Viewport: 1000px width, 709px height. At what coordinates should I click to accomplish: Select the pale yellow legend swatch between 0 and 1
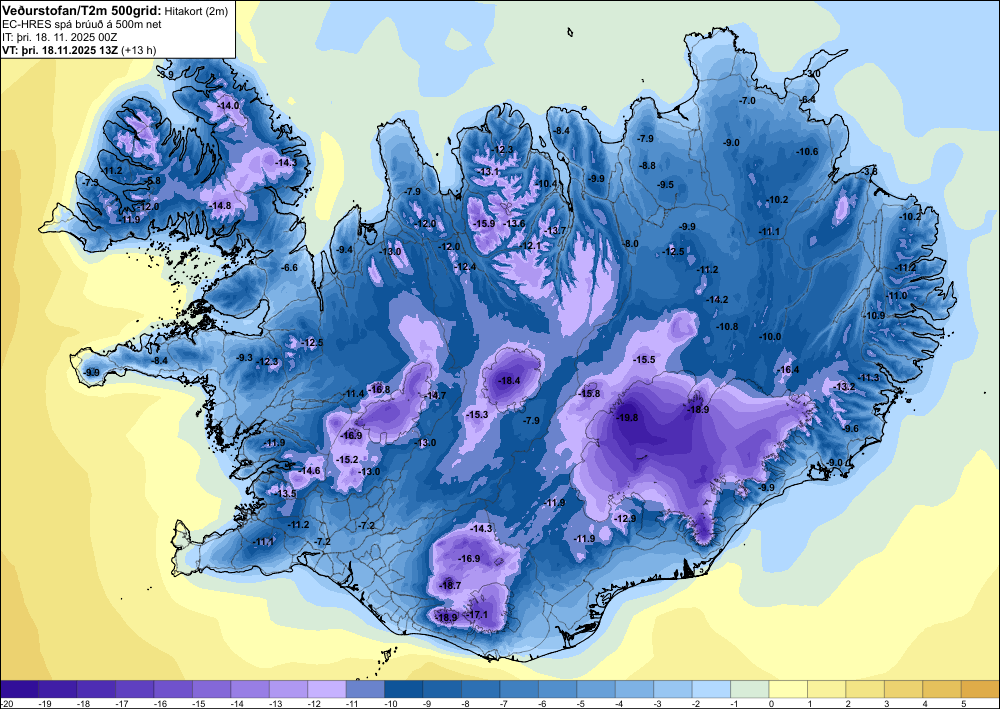tap(788, 689)
